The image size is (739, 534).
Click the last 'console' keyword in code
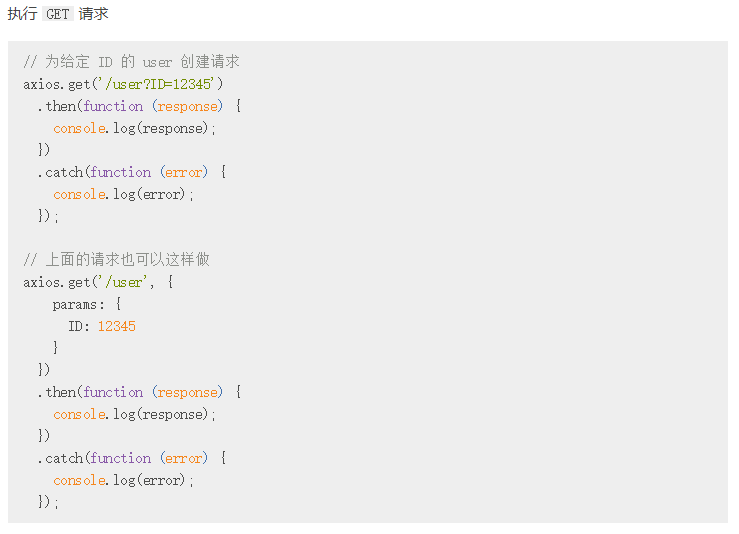pyautogui.click(x=79, y=480)
